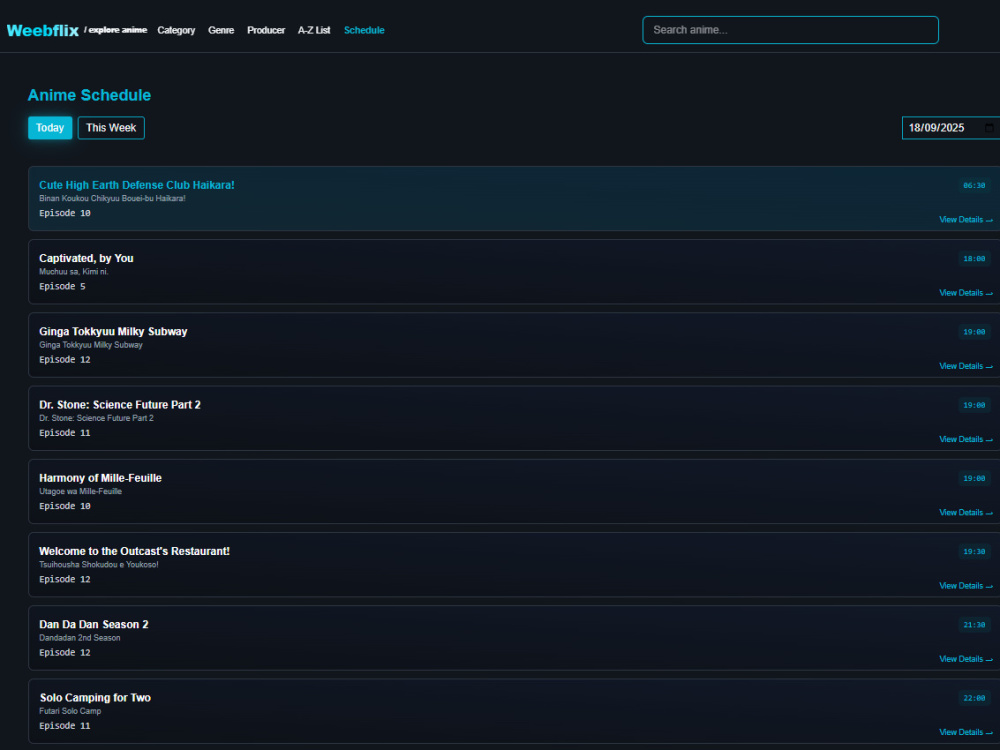
Task: Click Binan Koukou Chikyuu Bouei-bu Haikara! subtitle
Action: click(112, 198)
